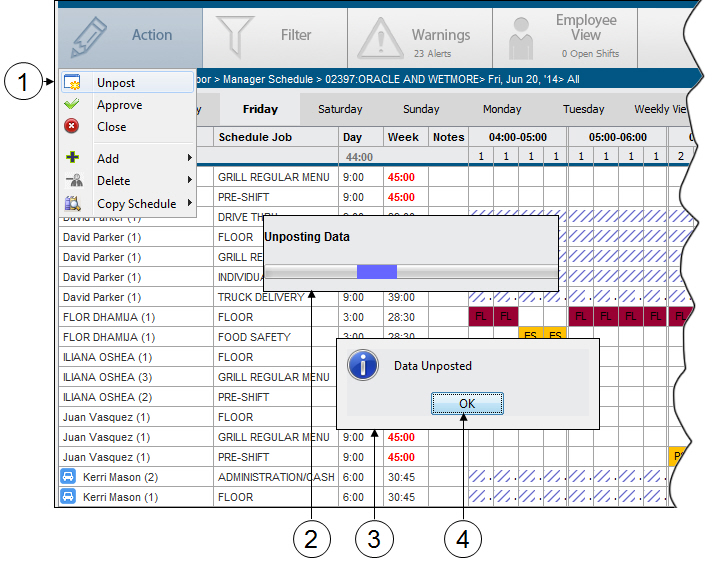Click 02397:ORACLE AND WETMORE in breadcrumb

point(402,79)
